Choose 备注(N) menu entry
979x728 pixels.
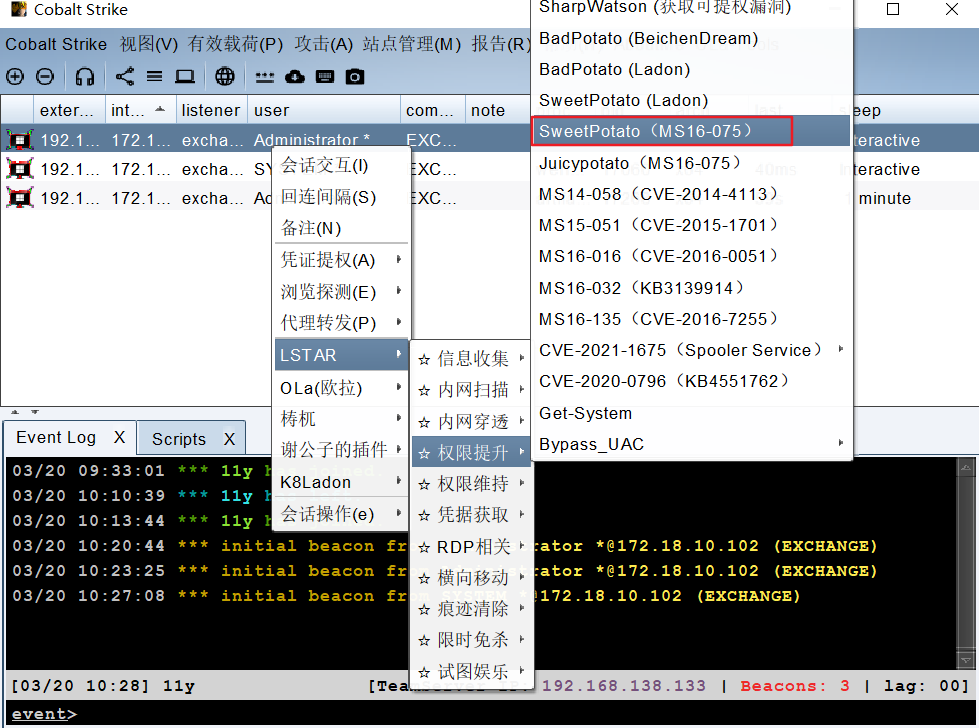[342, 228]
